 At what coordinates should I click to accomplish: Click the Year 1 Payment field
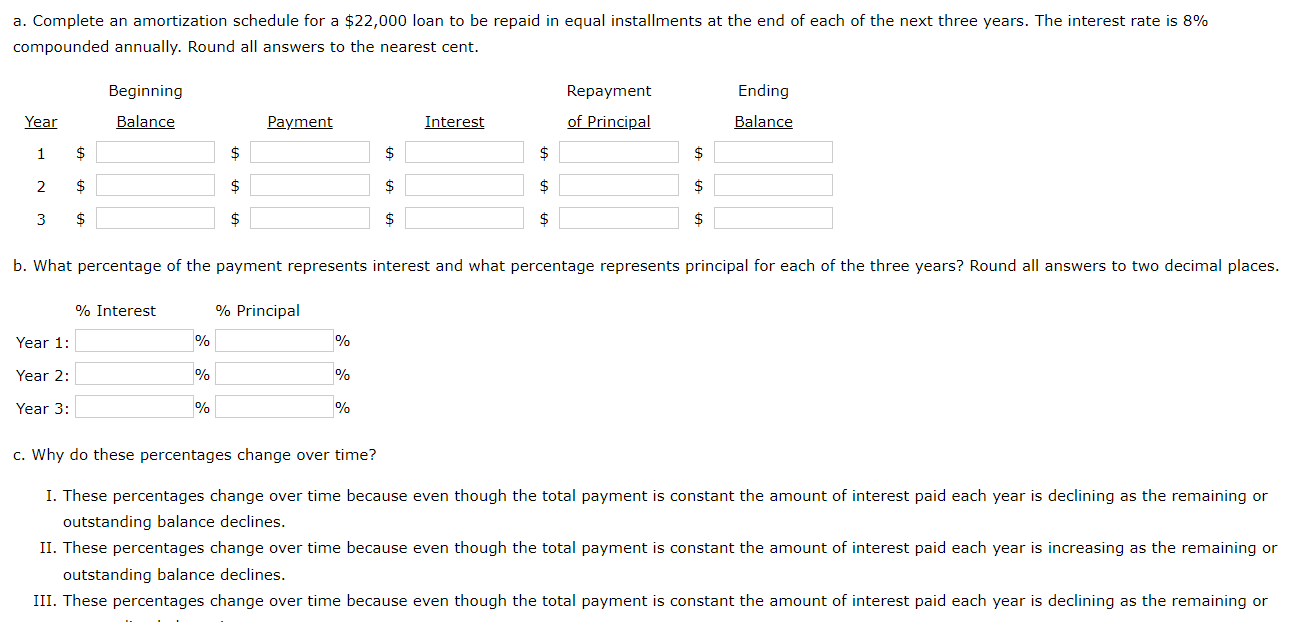click(309, 152)
